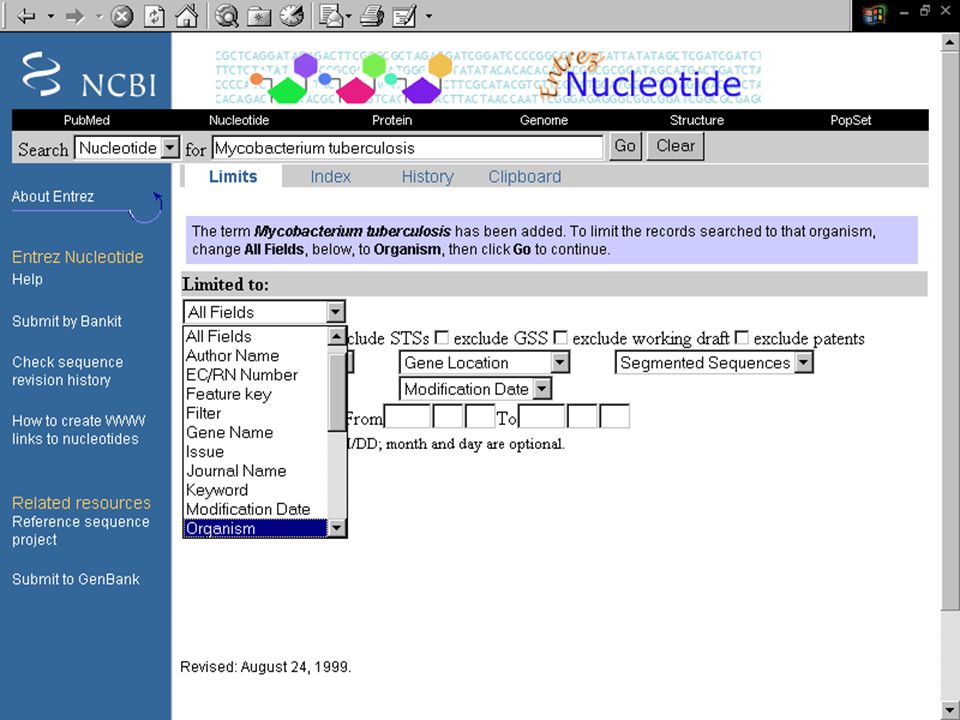Select Organism in the field list
This screenshot has height=720, width=960.
[x=256, y=528]
